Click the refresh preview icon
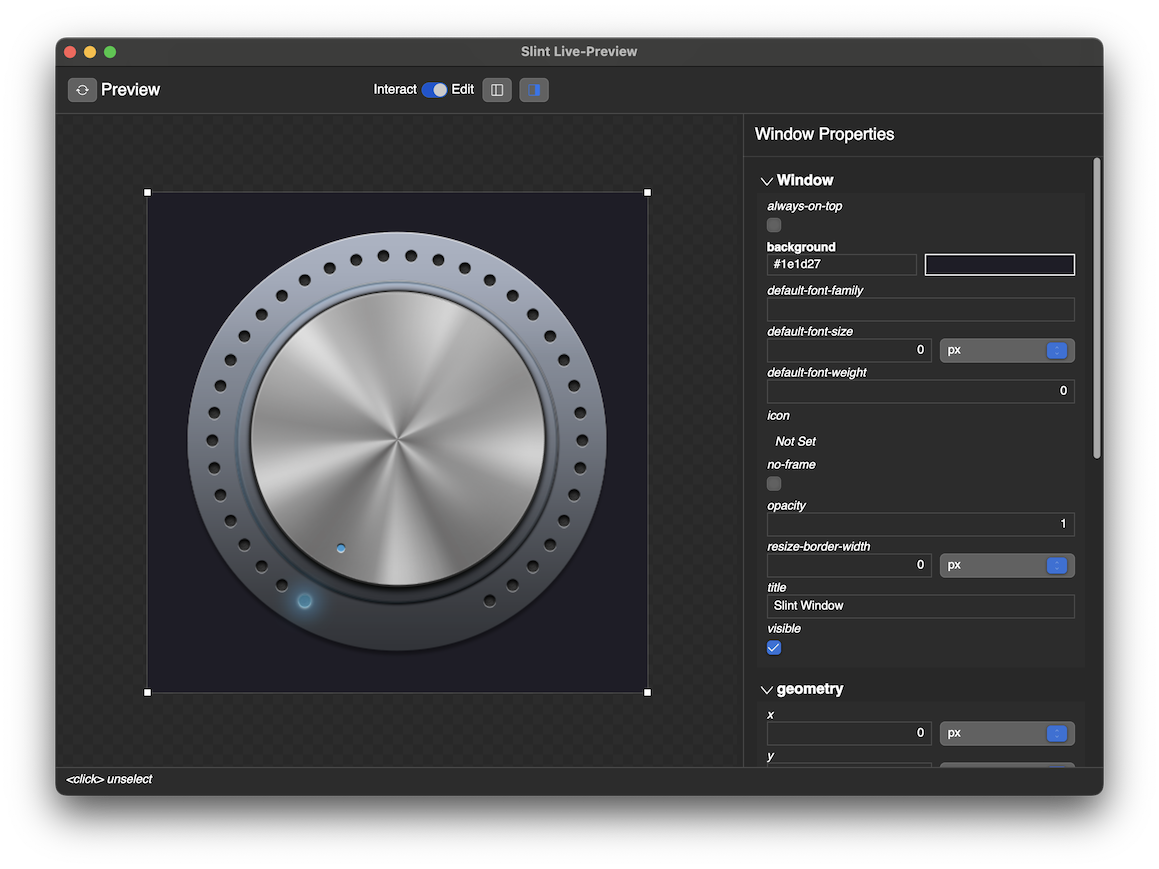 (82, 90)
